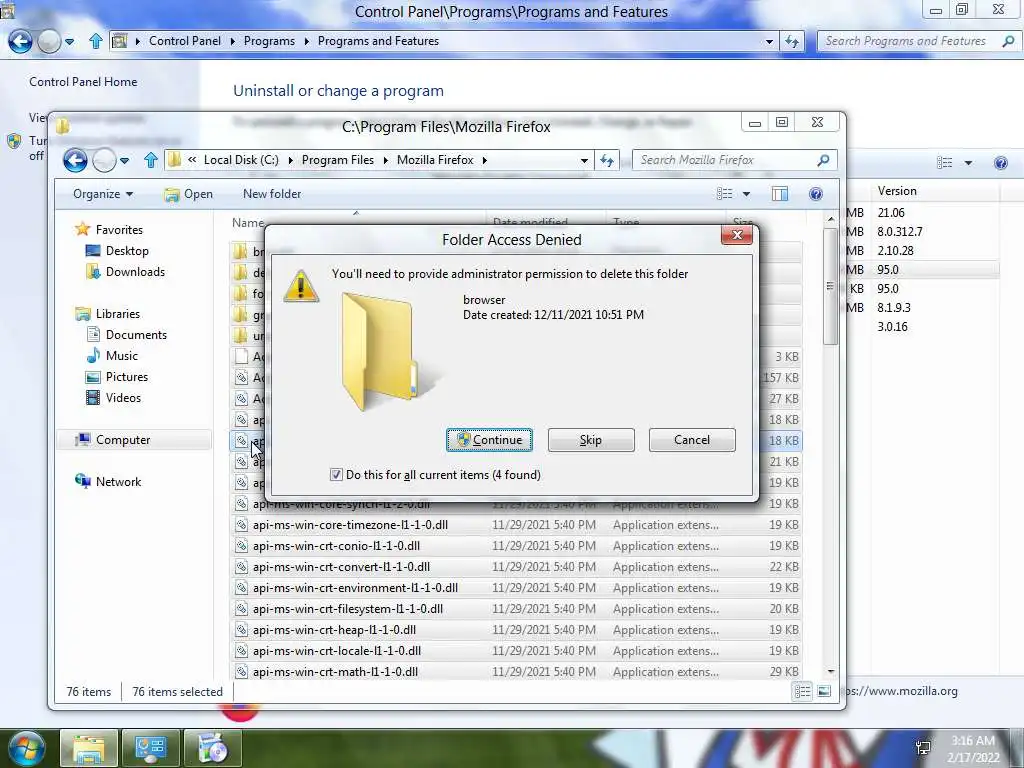Click scroll down arrow of file list

[x=831, y=671]
